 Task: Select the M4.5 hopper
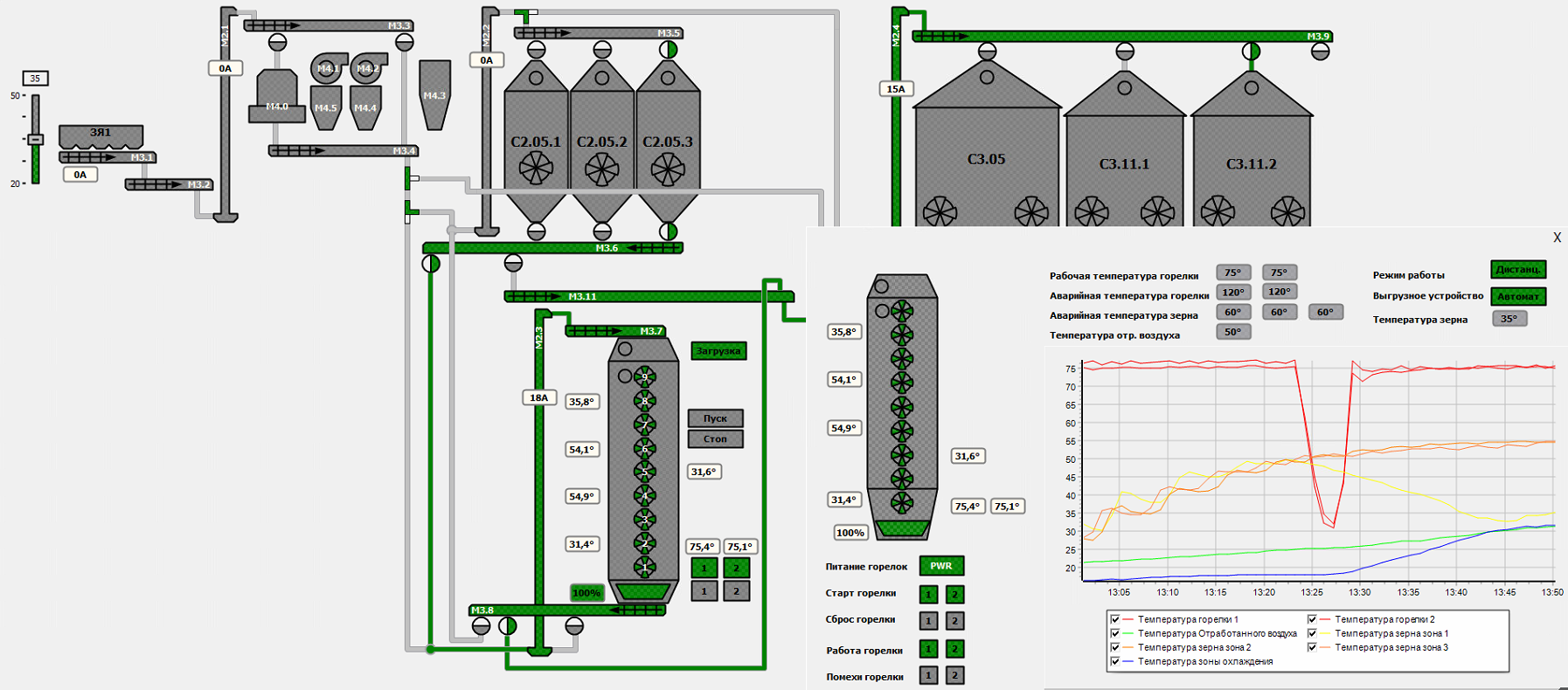coord(326,107)
